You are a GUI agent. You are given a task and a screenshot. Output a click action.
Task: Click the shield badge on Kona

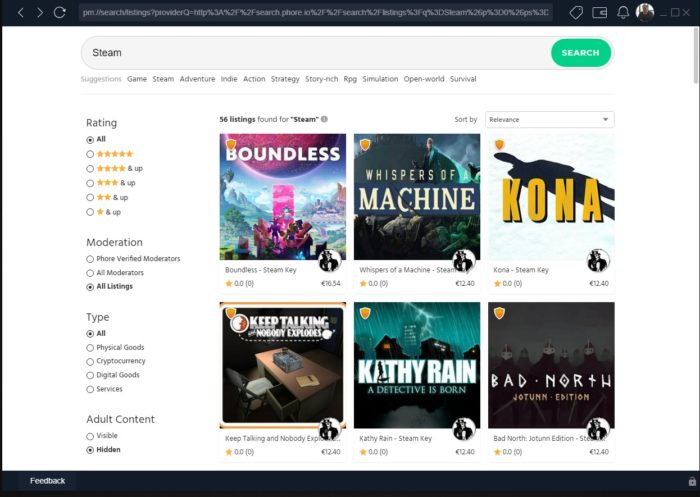pyautogui.click(x=500, y=144)
